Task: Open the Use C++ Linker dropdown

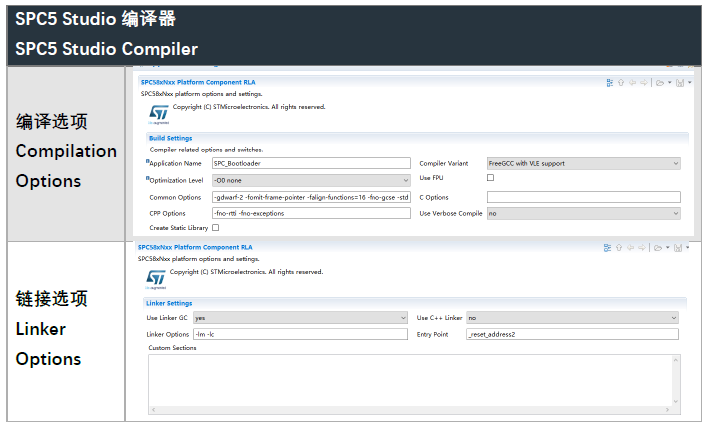Action: click(x=572, y=318)
